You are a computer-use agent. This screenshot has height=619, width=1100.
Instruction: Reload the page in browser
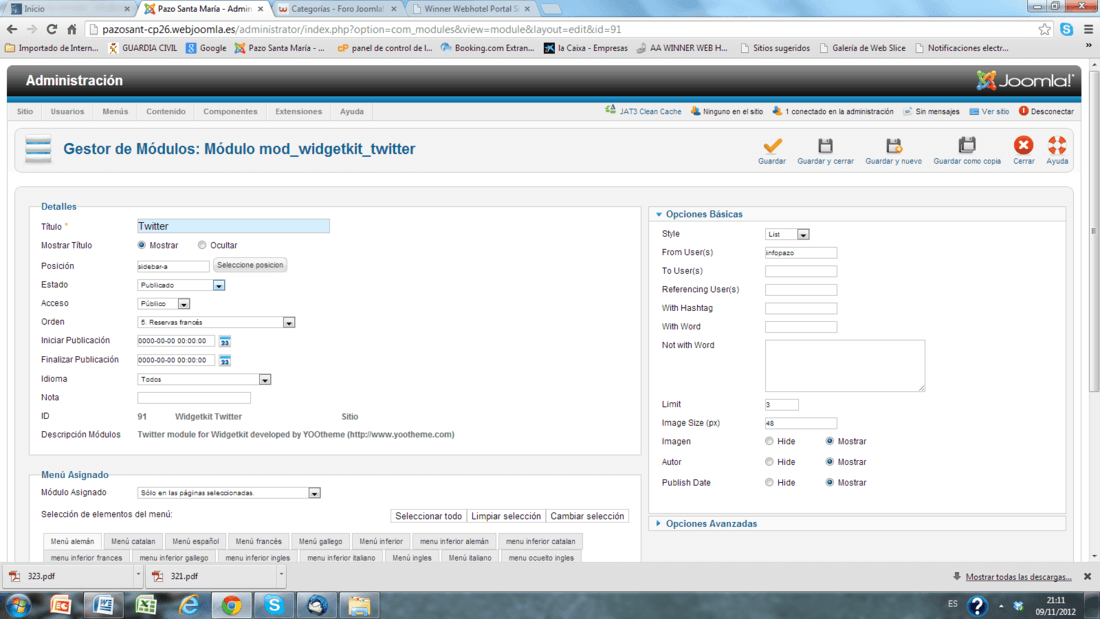[51, 29]
